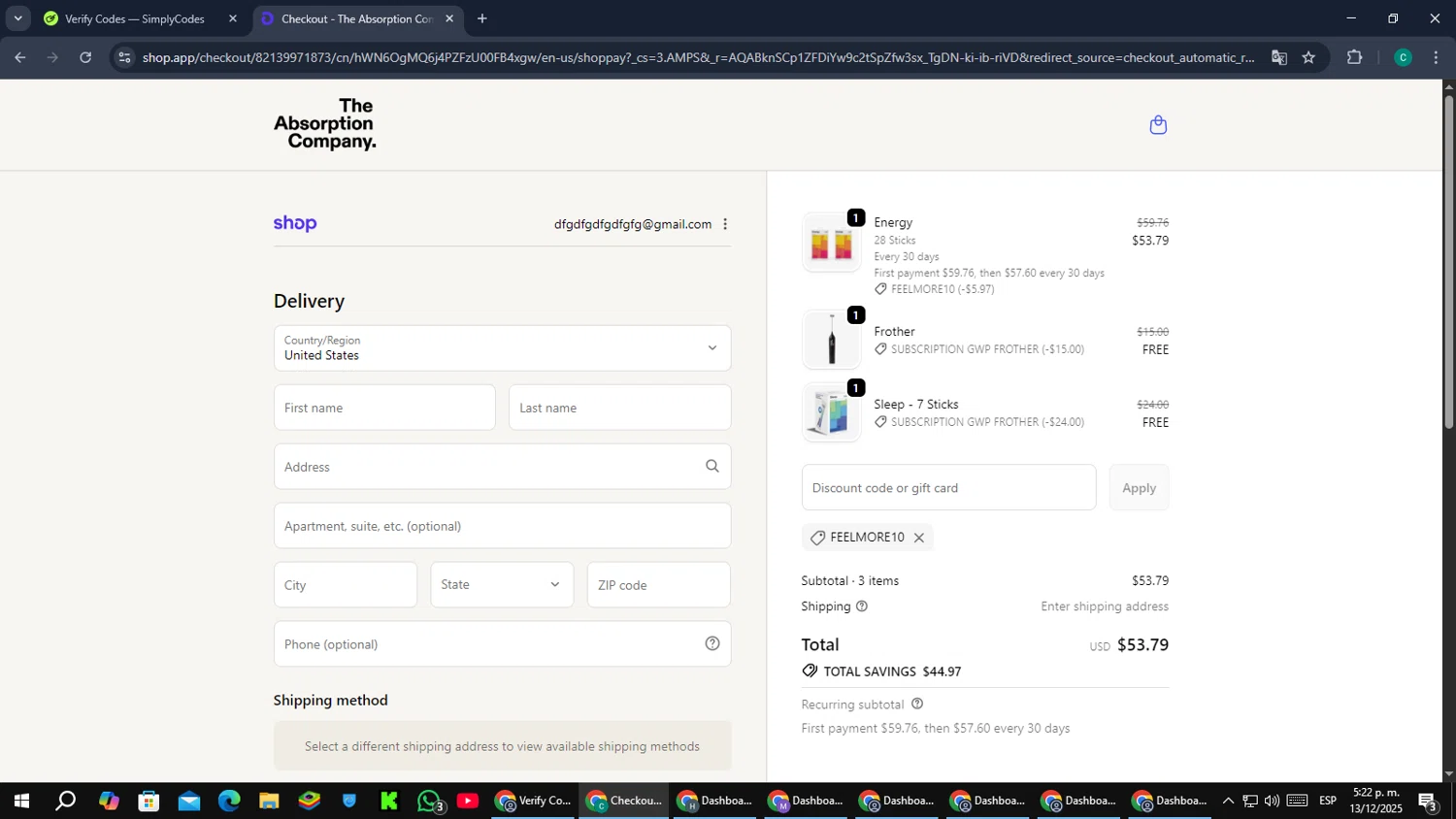Screen dimensions: 1456x819
Task: Open WhatsApp from the taskbar
Action: (429, 801)
